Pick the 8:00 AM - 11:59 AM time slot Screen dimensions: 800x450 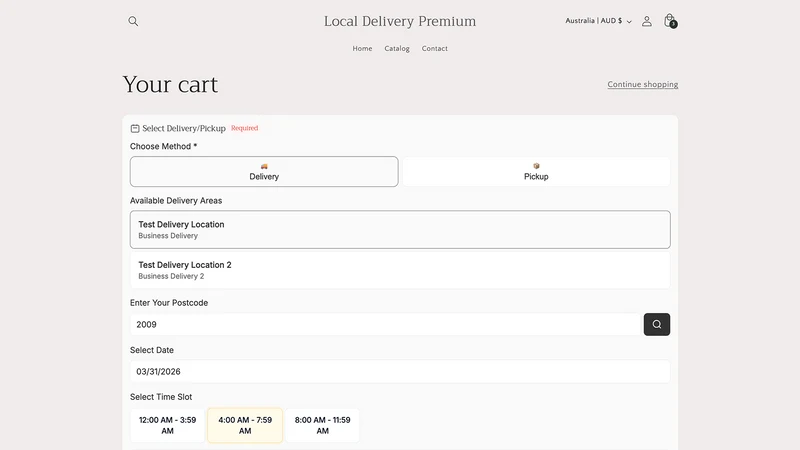[x=322, y=425]
